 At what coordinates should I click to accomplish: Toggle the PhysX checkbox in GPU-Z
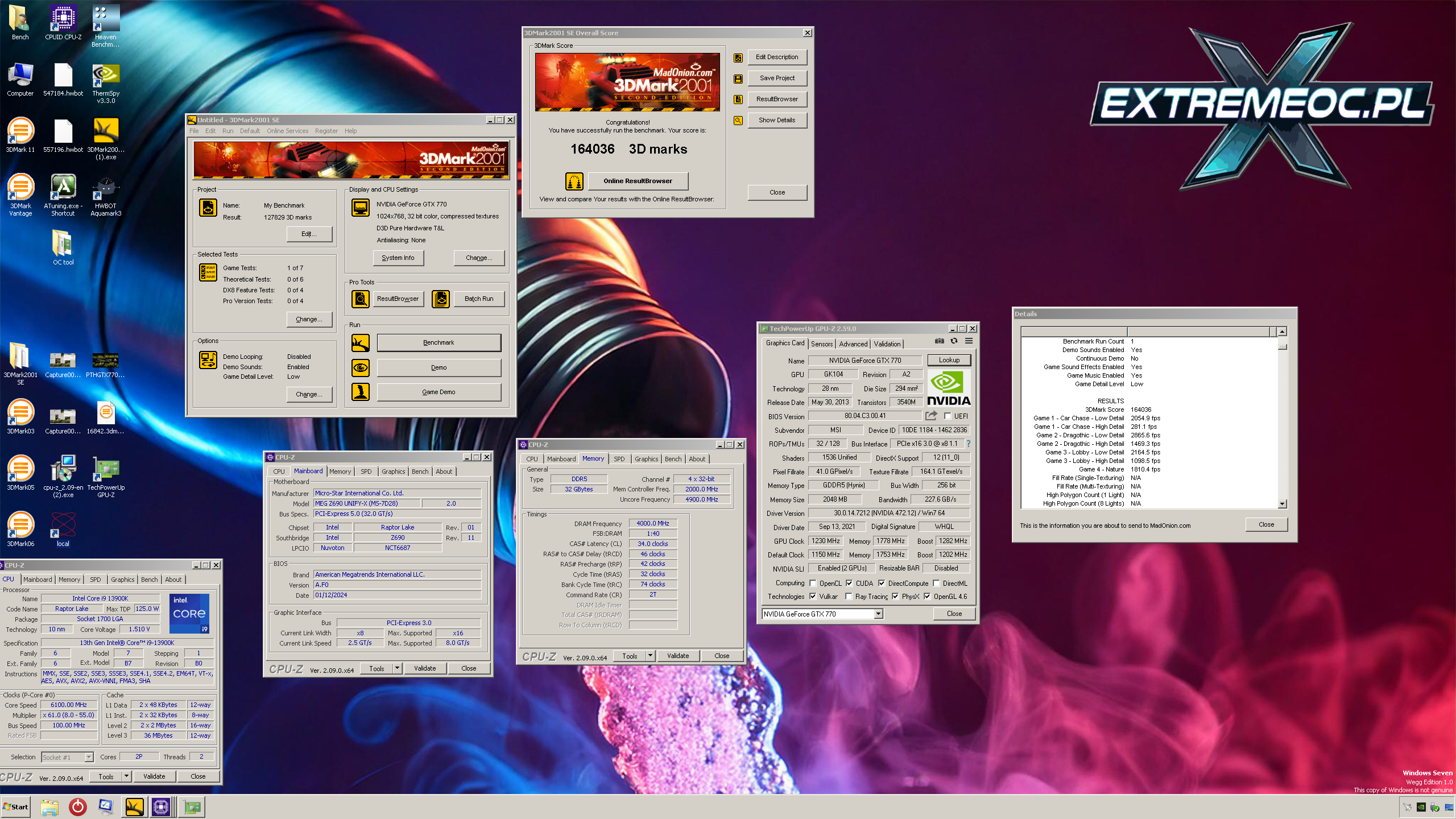pos(895,596)
